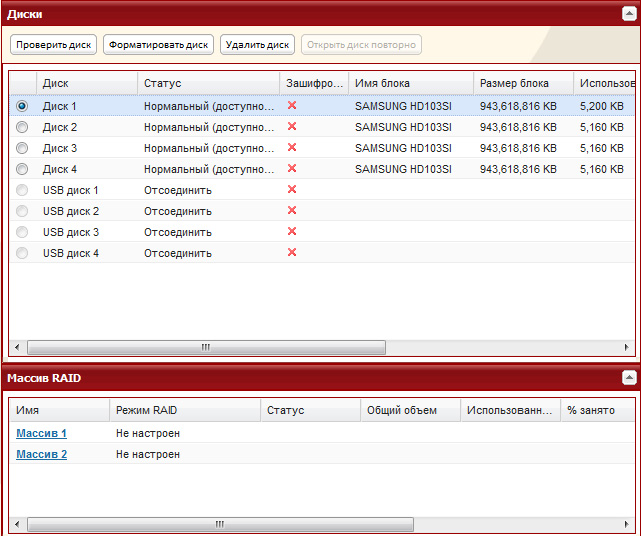The image size is (641, 536).
Task: Click the RAID table horizontal scrollbar right arrow
Action: point(628,524)
